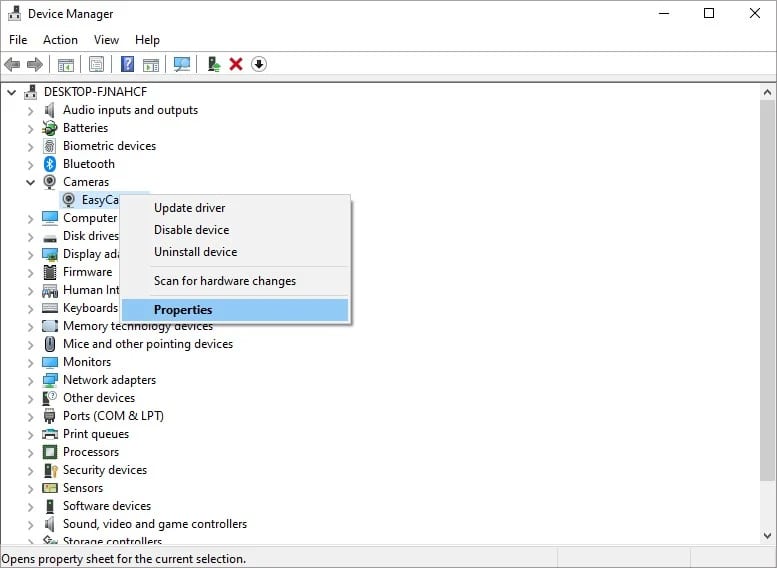
Task: Click the EasyCamera device icon
Action: tap(69, 200)
